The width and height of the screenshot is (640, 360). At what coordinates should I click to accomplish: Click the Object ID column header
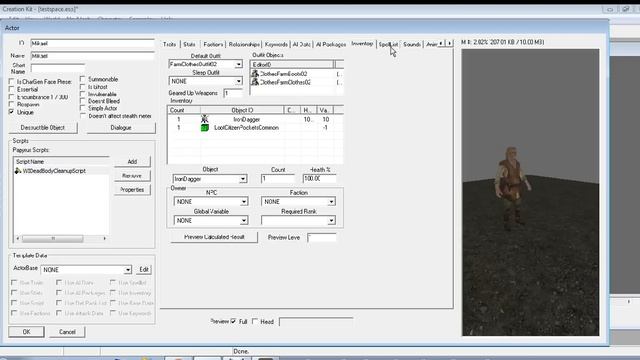[x=242, y=110]
